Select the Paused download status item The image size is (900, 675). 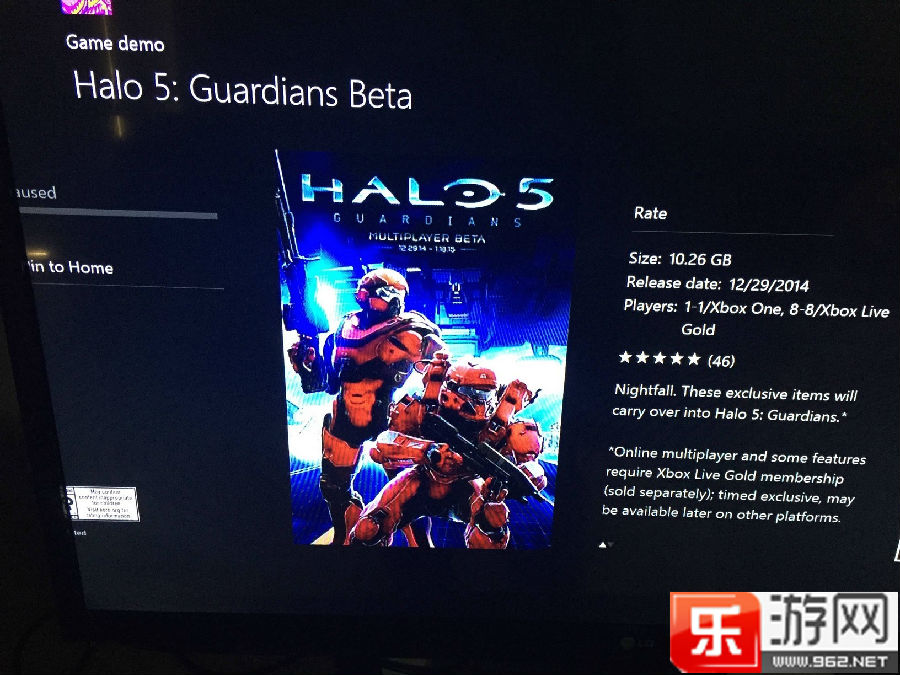[36, 192]
